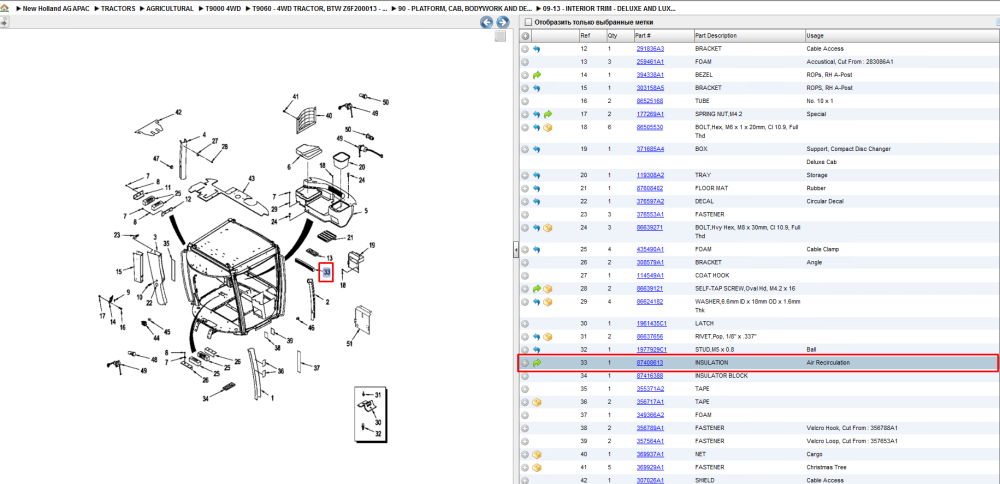Open part number 291836A3 link
Screen dimensions: 1000x484
point(650,48)
